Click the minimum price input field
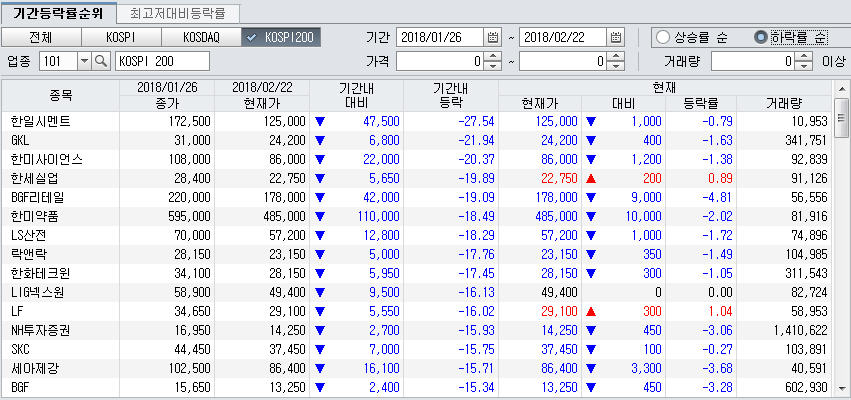 [x=440, y=61]
